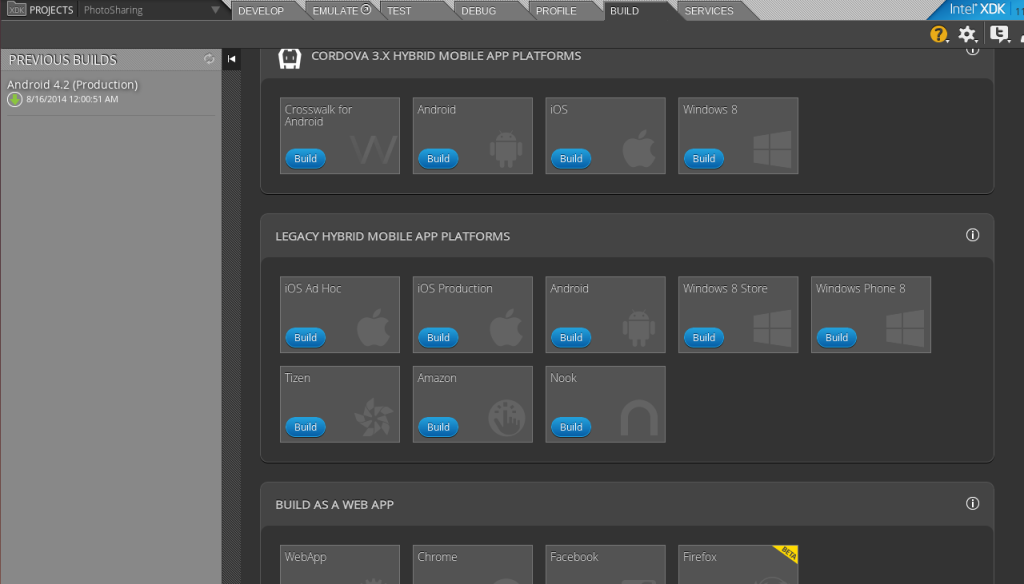The height and width of the screenshot is (584, 1024).
Task: Click the Windows logo in Windows Phone 8 tile
Action: point(905,329)
